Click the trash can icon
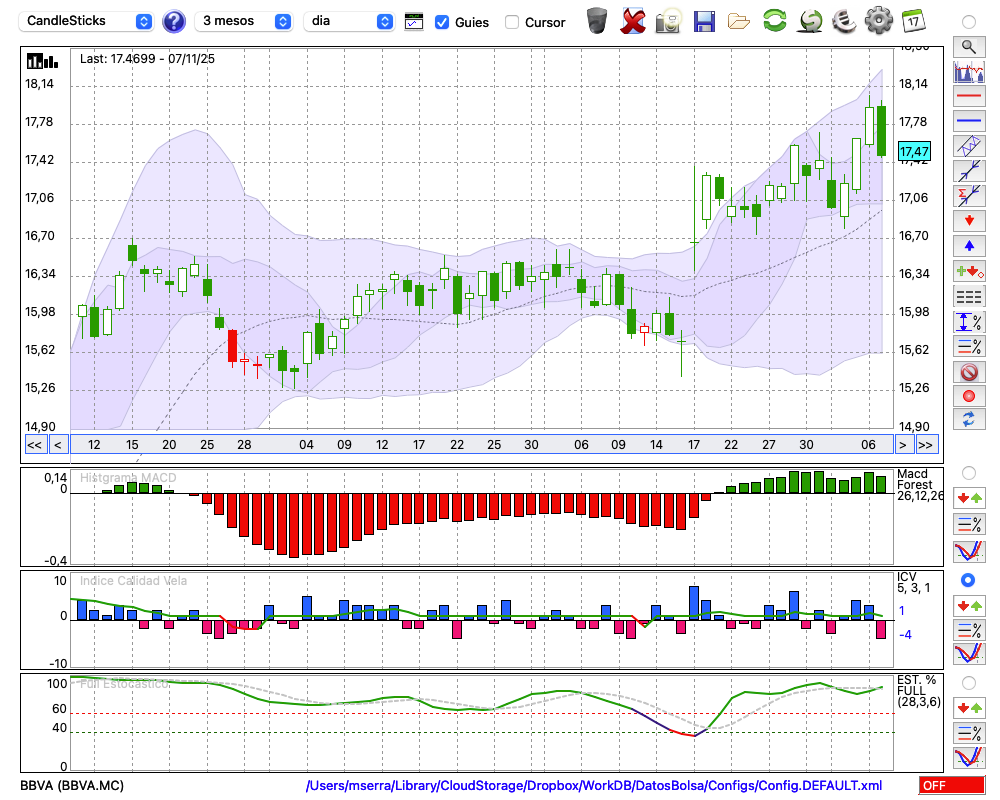This screenshot has width=1000, height=800. (597, 21)
